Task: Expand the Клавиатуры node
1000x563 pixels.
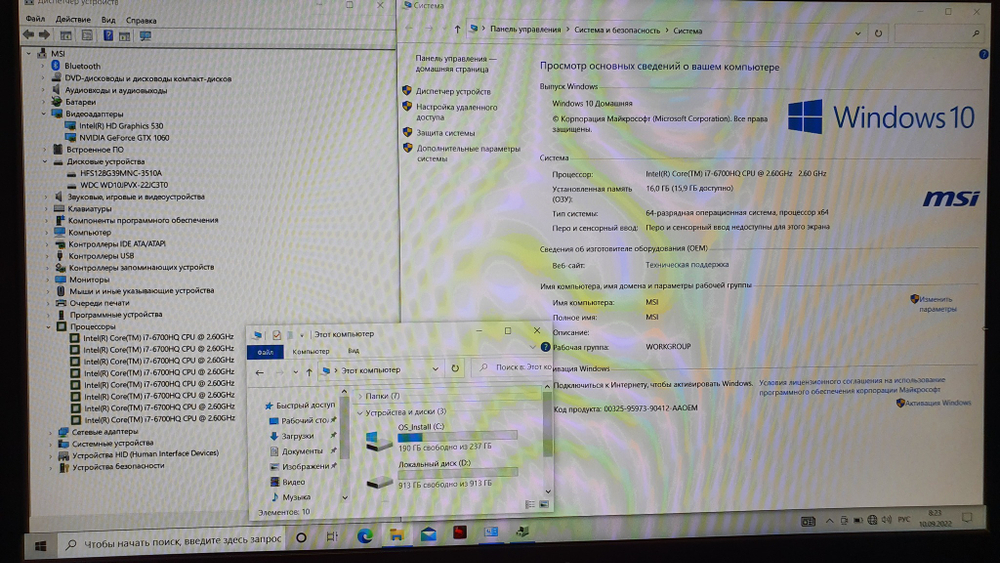Action: 47,208
